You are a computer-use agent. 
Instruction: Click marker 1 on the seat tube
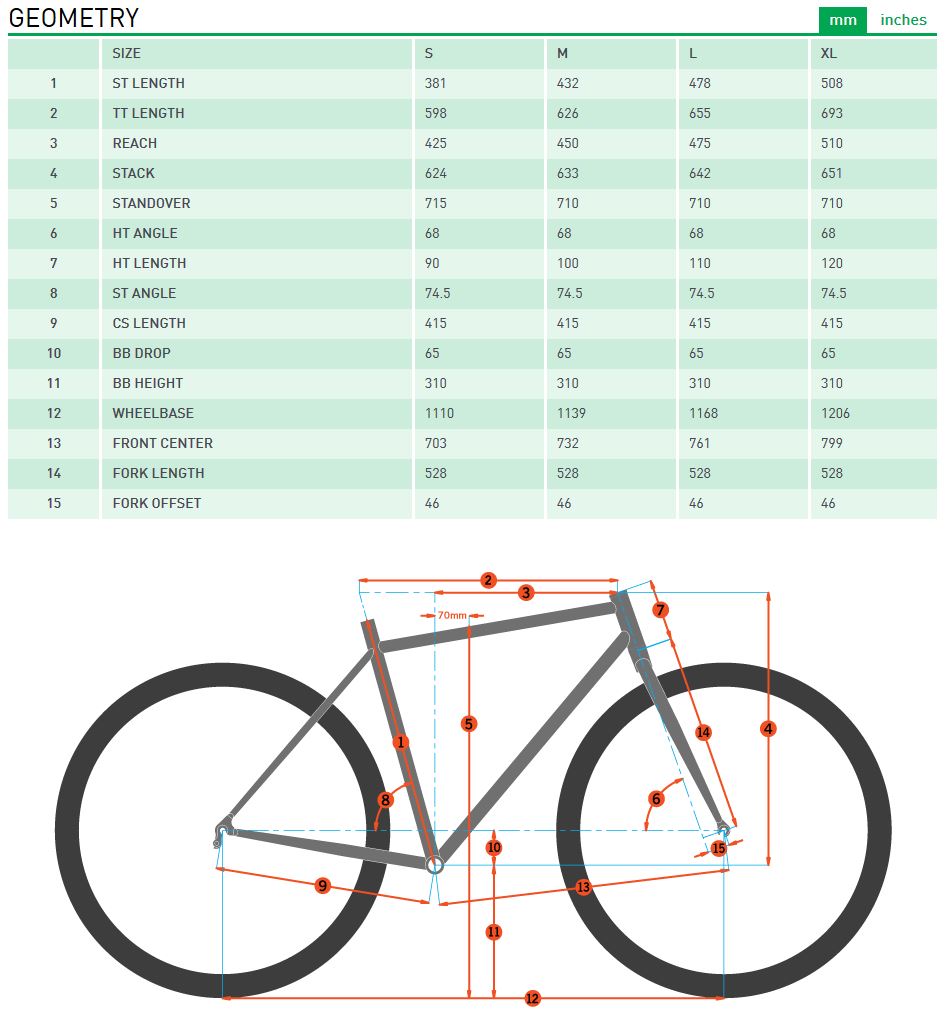401,742
